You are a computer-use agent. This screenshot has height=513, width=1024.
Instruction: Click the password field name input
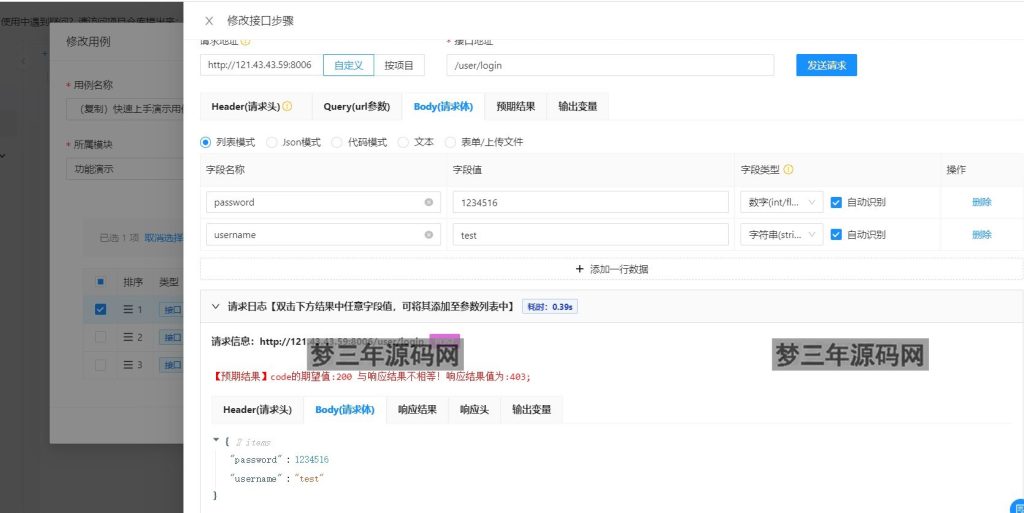coord(323,202)
